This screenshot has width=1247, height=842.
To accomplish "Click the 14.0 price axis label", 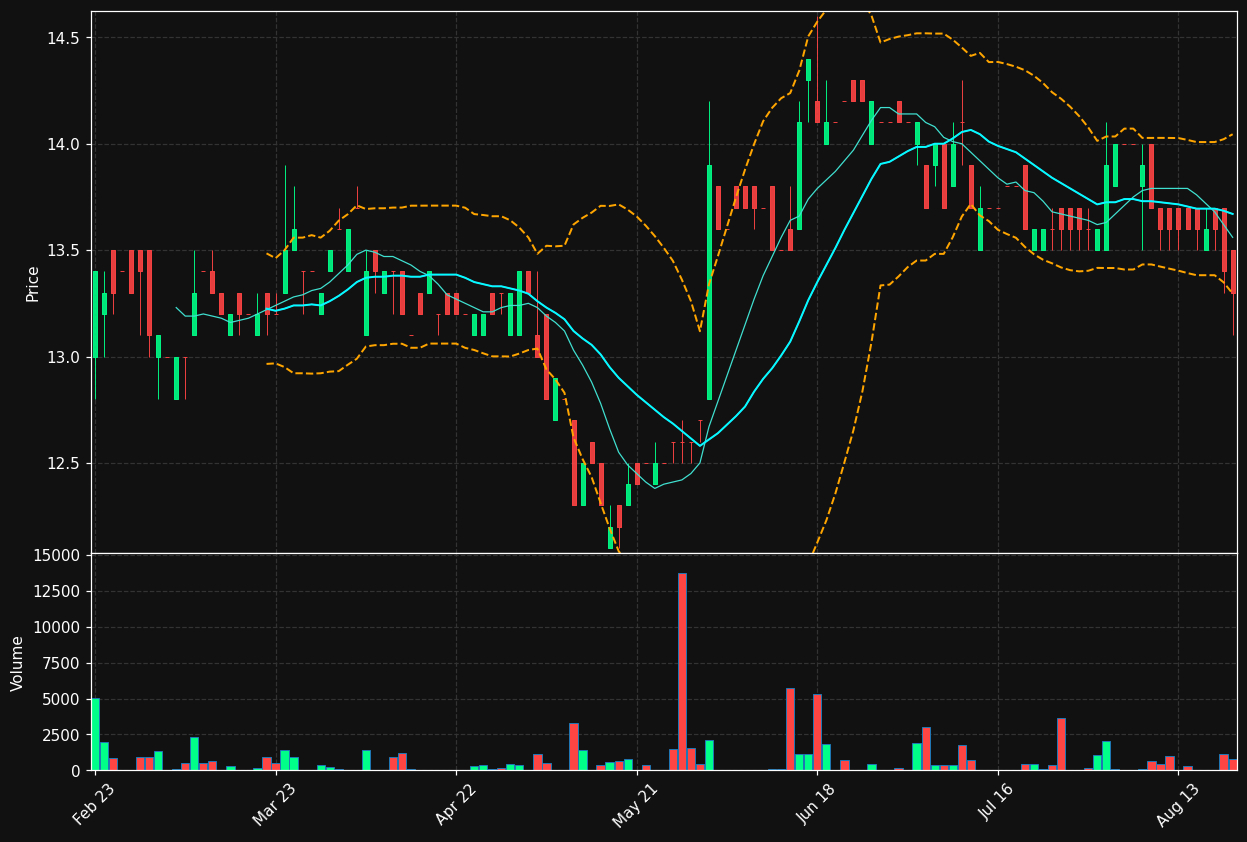I will (64, 144).
